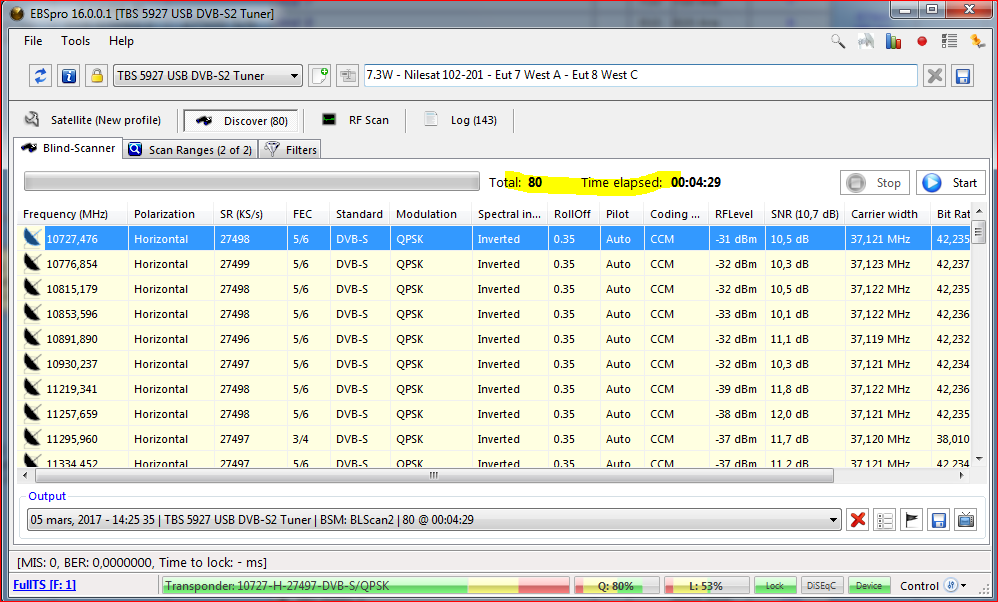
Task: Click the add new profile icon
Action: pyautogui.click(x=319, y=76)
